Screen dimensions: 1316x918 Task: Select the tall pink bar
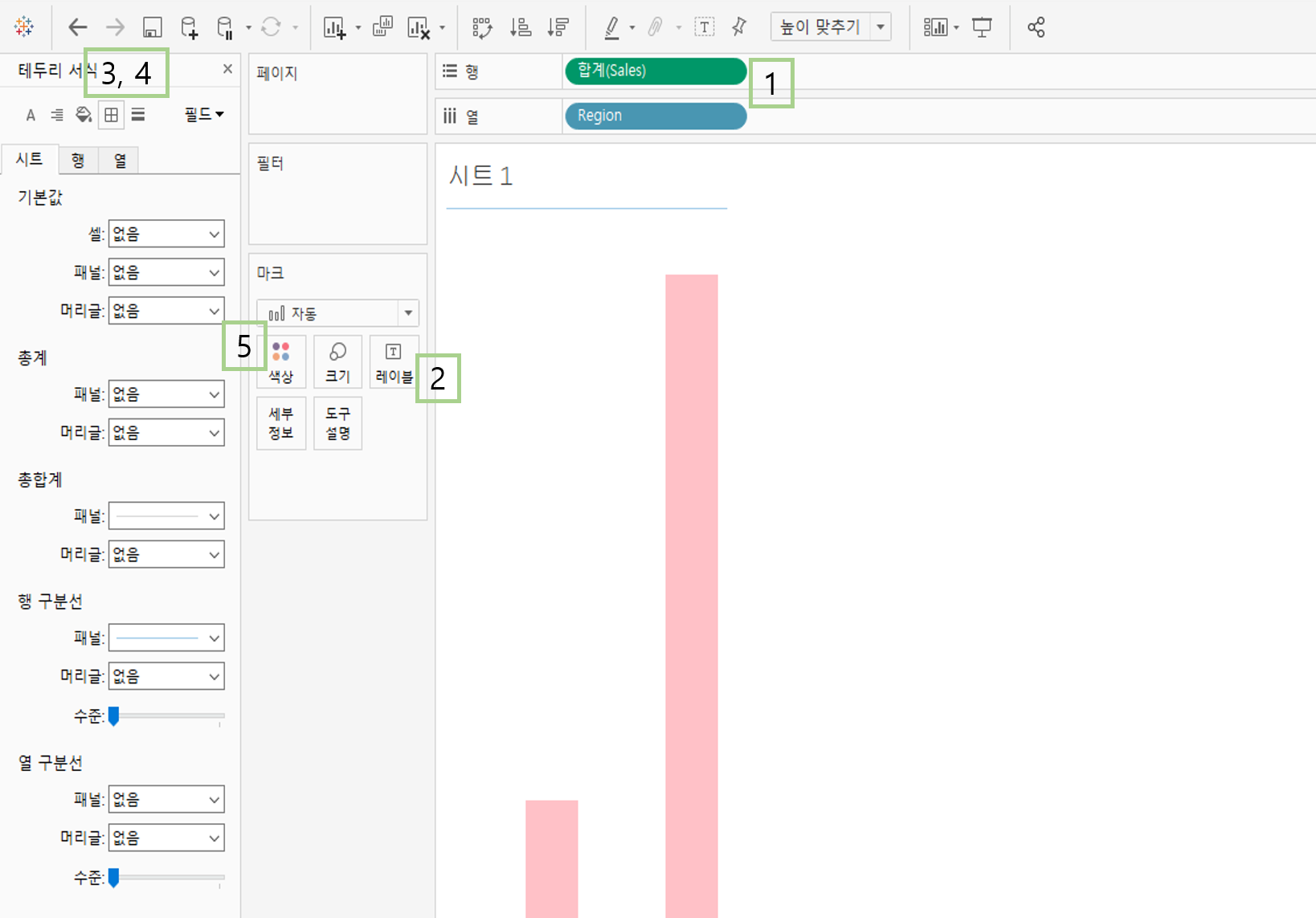point(691,596)
